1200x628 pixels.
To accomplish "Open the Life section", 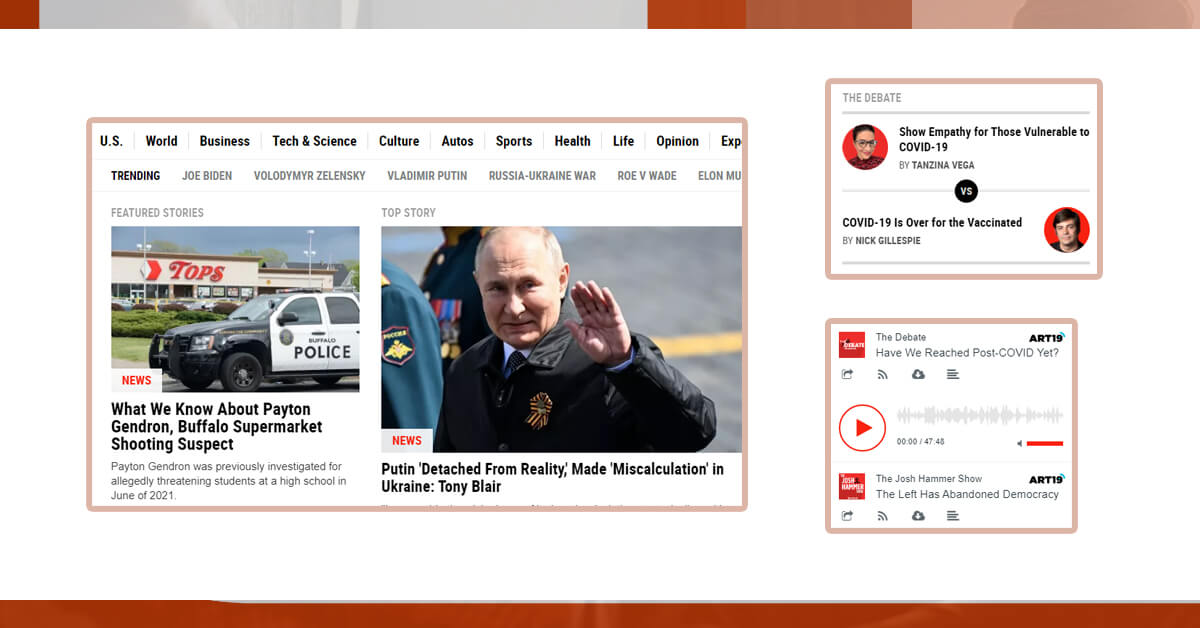I will click(x=624, y=141).
